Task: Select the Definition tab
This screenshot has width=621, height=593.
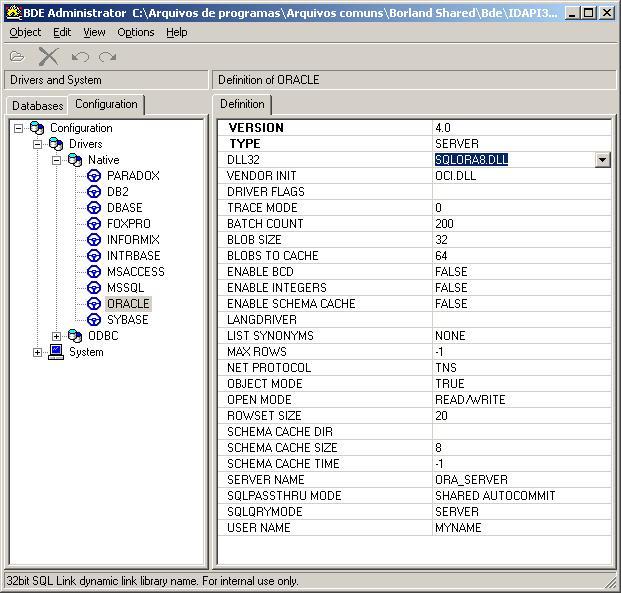Action: 242,104
